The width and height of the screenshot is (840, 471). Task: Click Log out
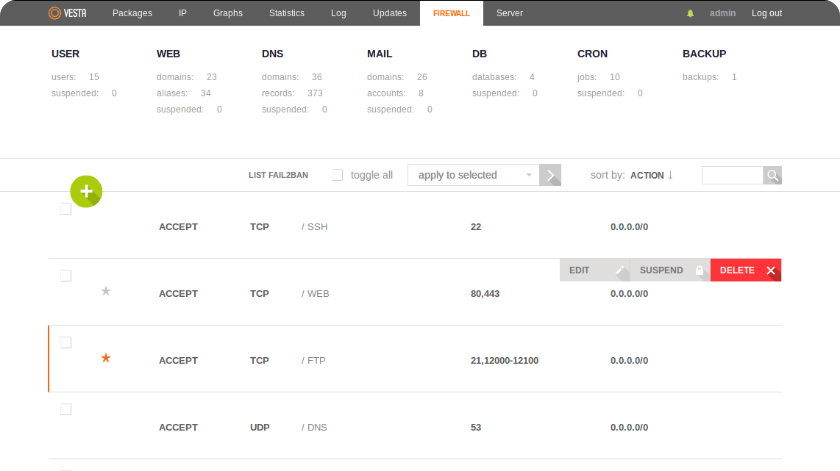tap(766, 13)
